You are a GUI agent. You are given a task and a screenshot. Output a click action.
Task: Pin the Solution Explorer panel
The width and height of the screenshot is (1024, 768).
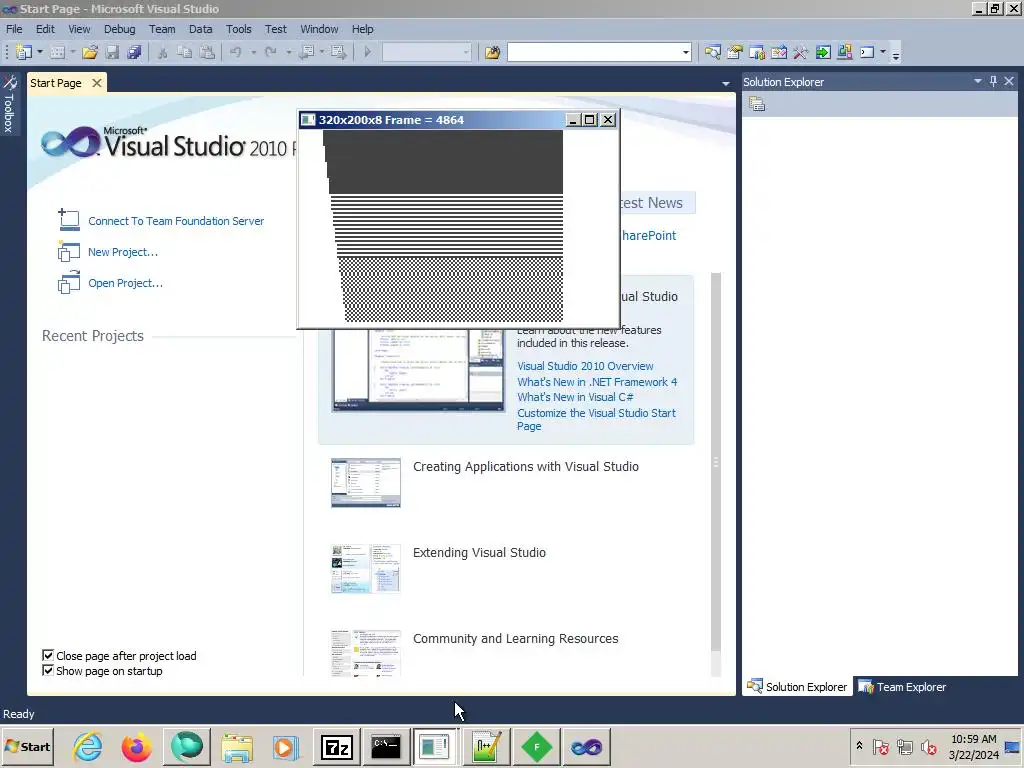[x=993, y=81]
